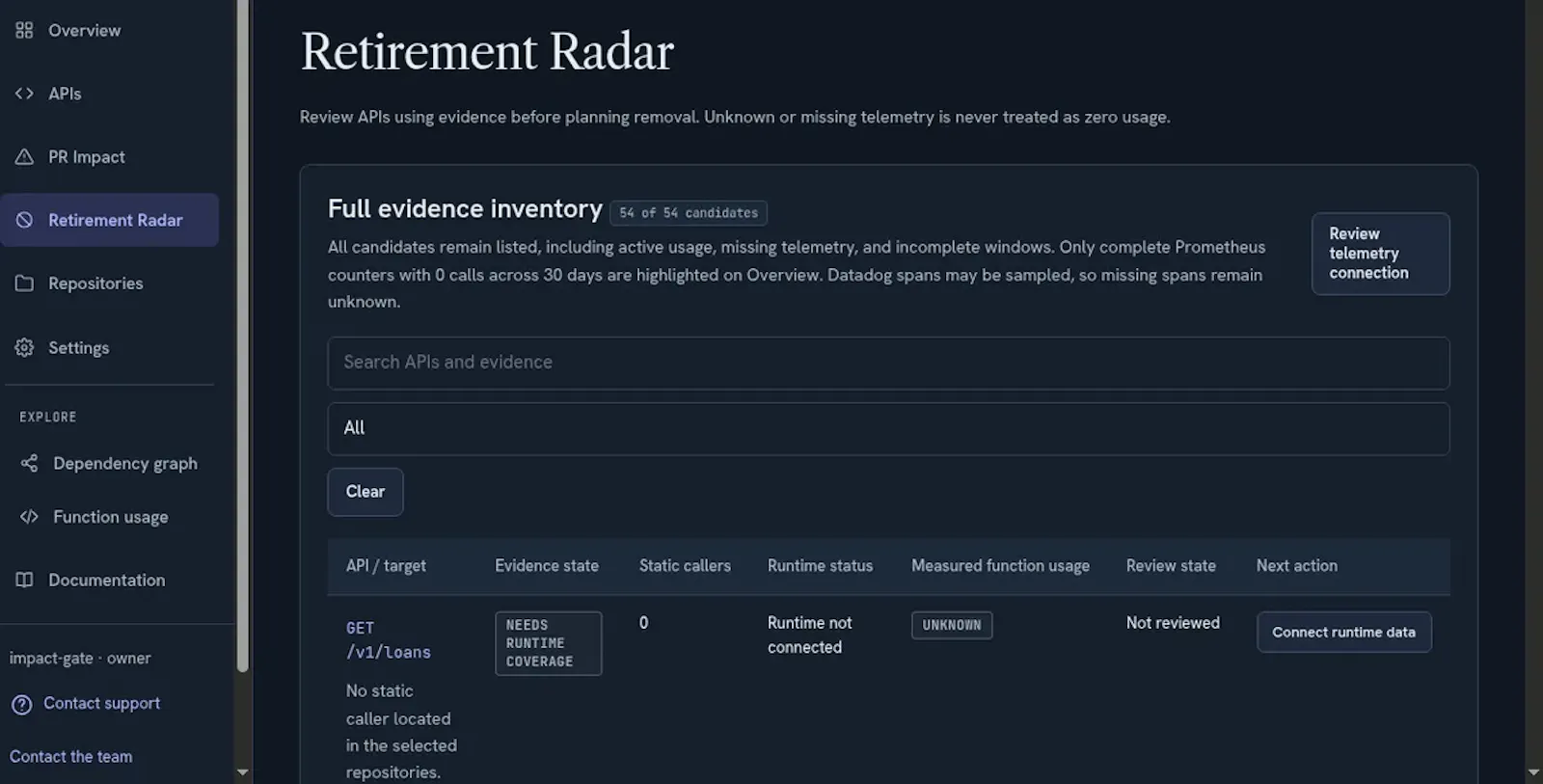Click the page scrollbar down arrow

(1533, 772)
